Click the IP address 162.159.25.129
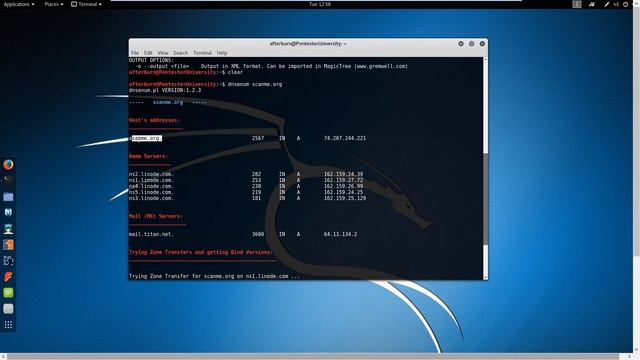The width and height of the screenshot is (640, 360). pos(345,198)
